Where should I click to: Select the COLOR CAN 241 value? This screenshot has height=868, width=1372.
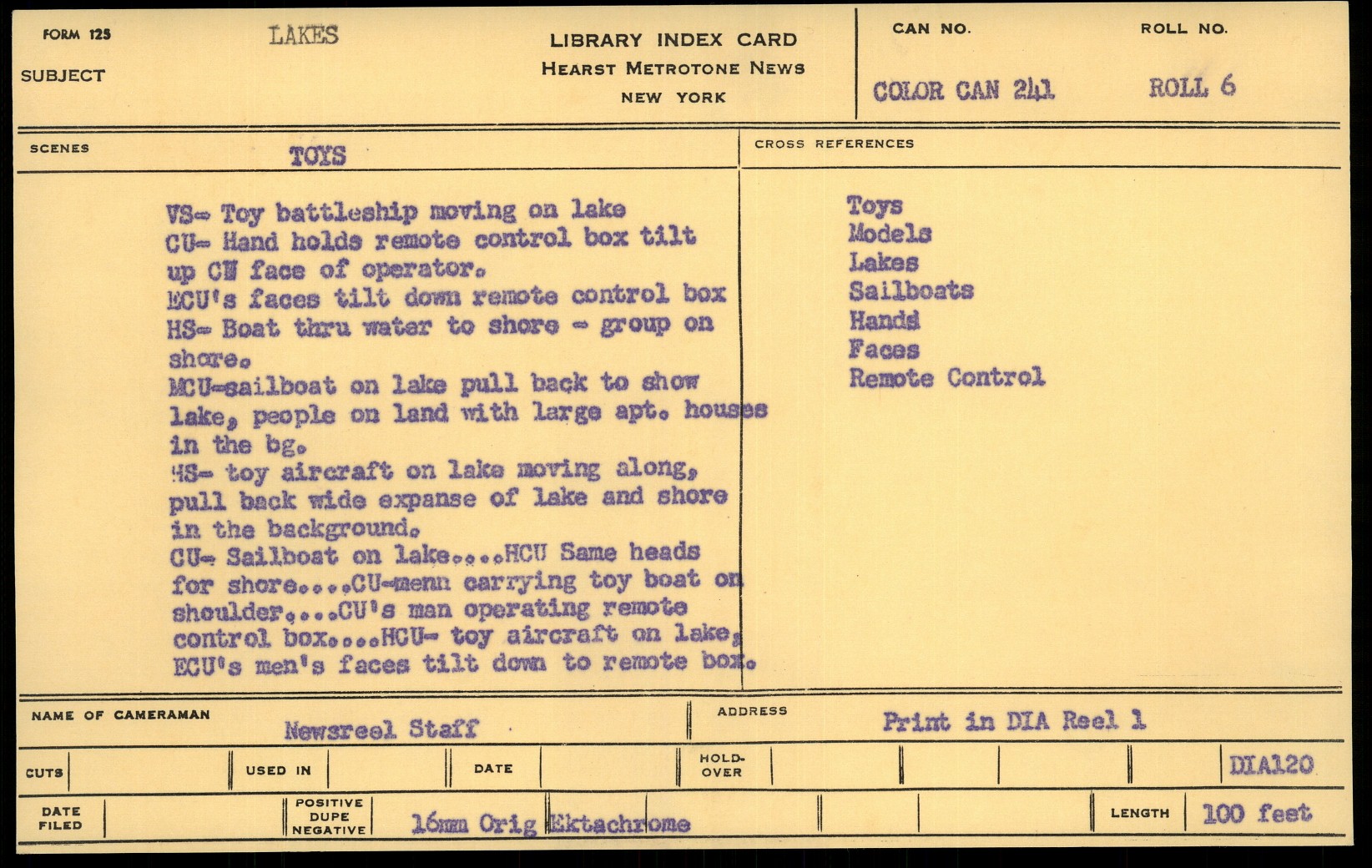964,90
